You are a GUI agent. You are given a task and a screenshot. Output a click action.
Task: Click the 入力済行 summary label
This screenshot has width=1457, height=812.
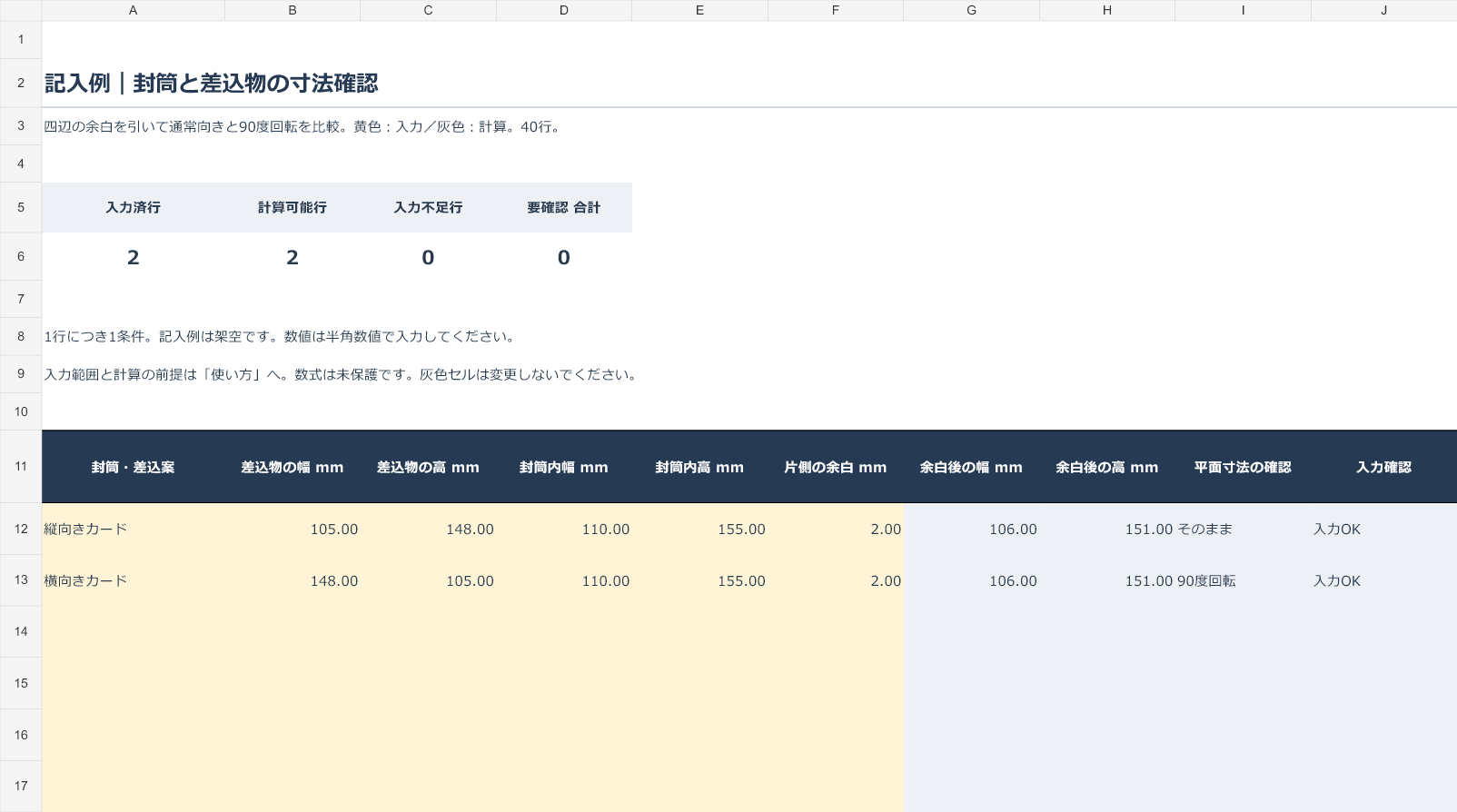coord(133,207)
